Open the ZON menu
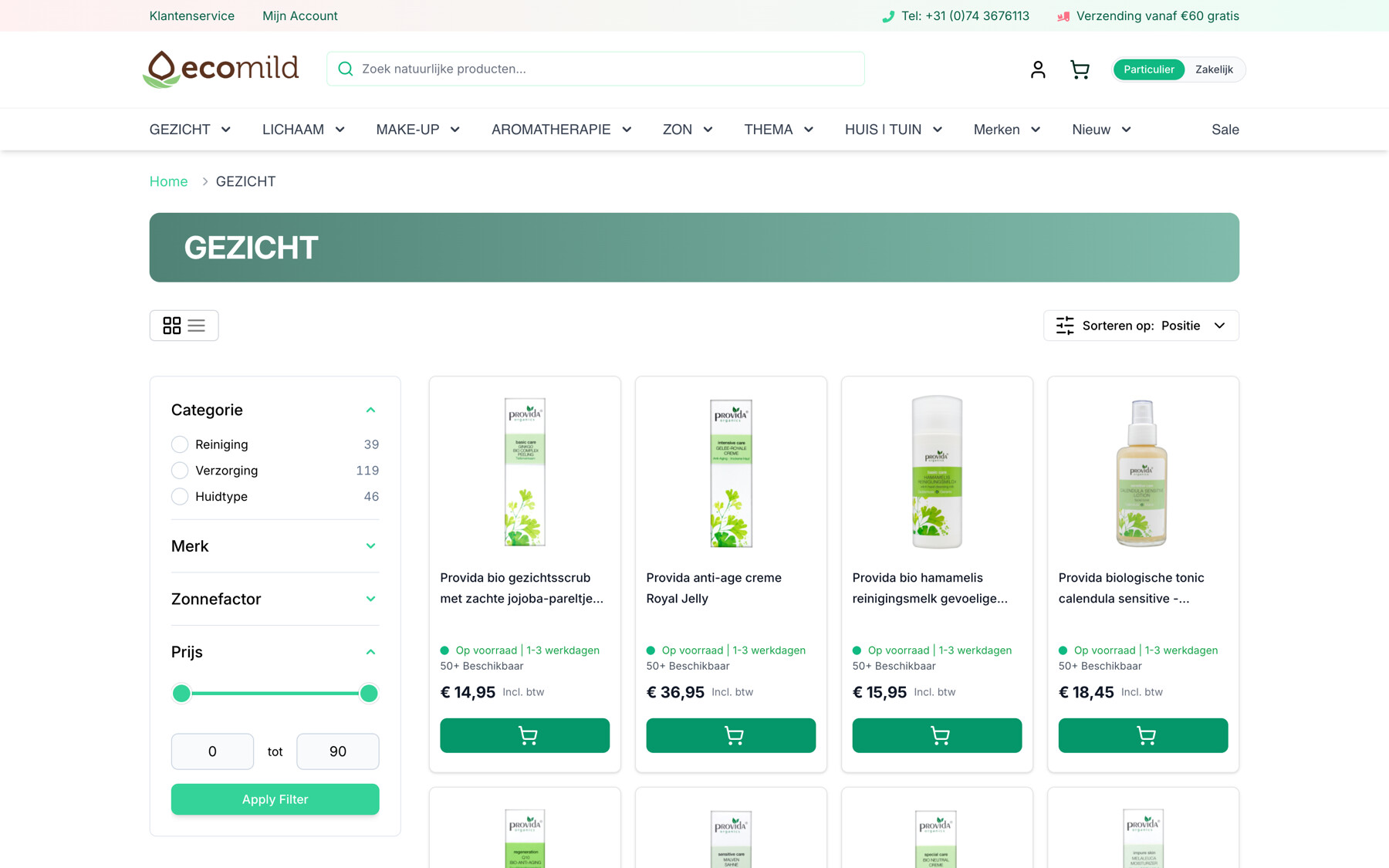 coord(688,130)
